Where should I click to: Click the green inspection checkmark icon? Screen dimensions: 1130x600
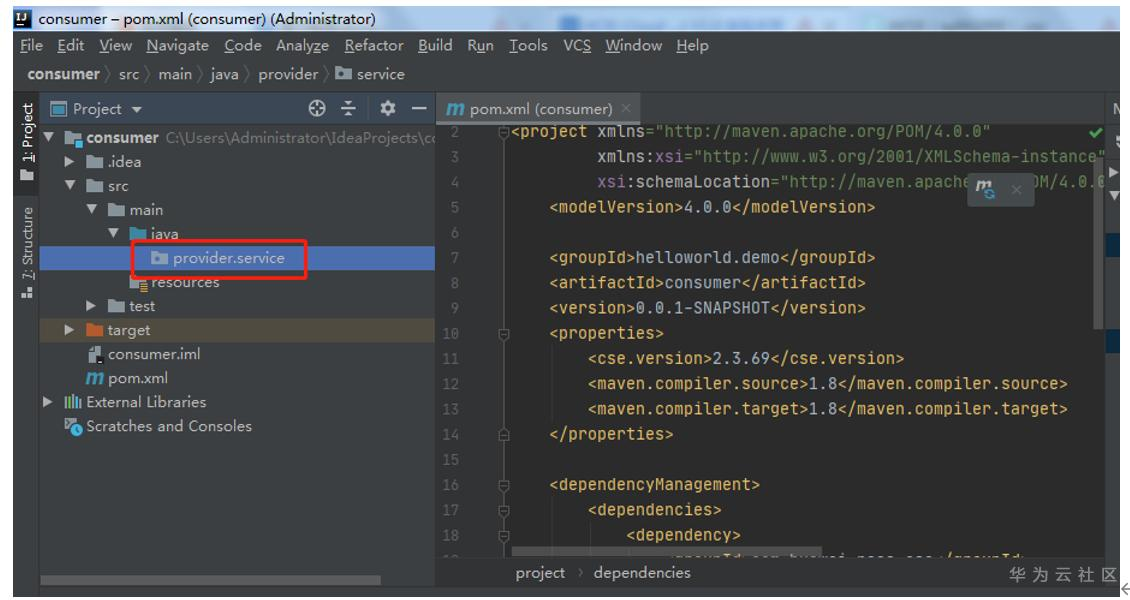(x=1095, y=133)
